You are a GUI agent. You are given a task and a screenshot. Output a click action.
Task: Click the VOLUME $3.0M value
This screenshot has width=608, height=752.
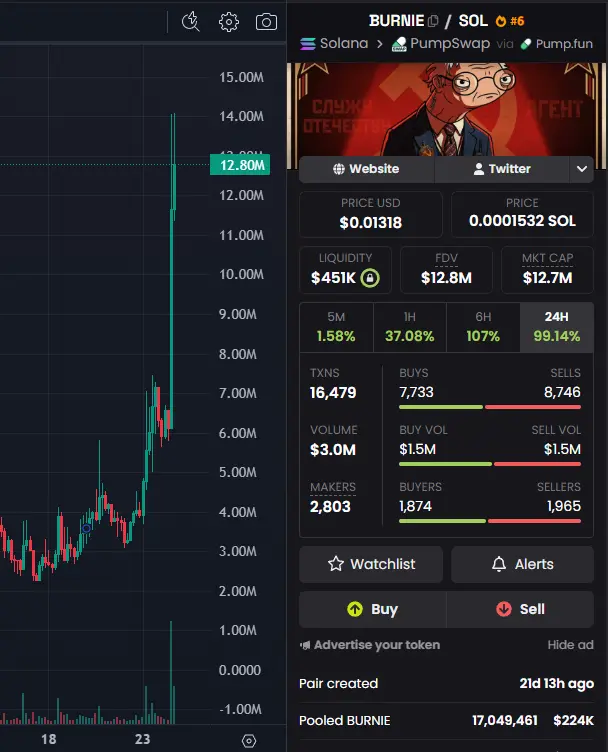[333, 450]
